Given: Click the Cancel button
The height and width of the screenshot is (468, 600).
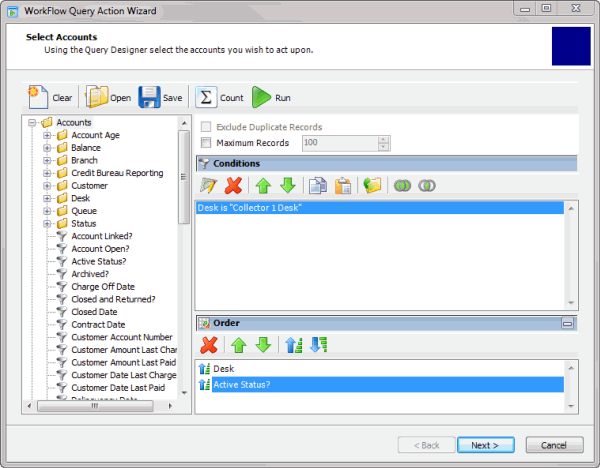Looking at the screenshot, I should pyautogui.click(x=554, y=444).
